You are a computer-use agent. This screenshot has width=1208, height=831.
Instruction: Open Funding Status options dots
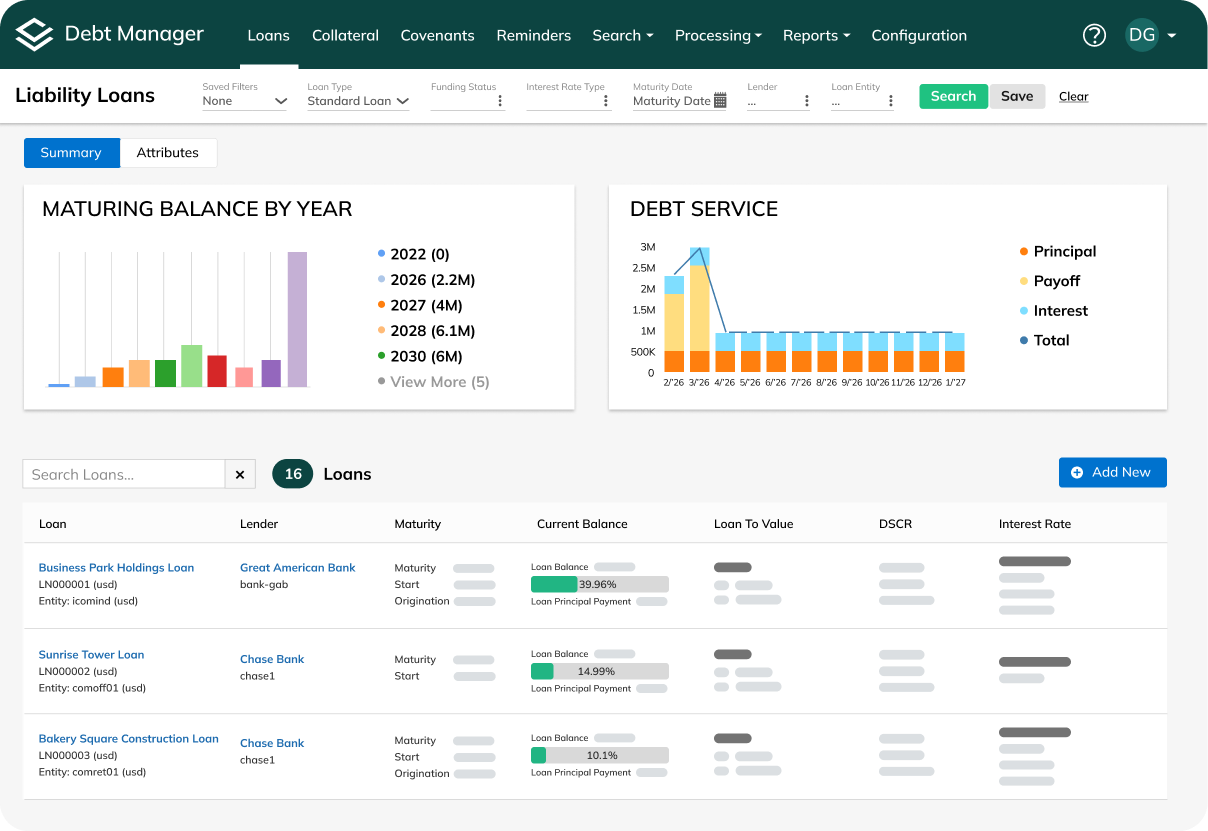point(500,101)
